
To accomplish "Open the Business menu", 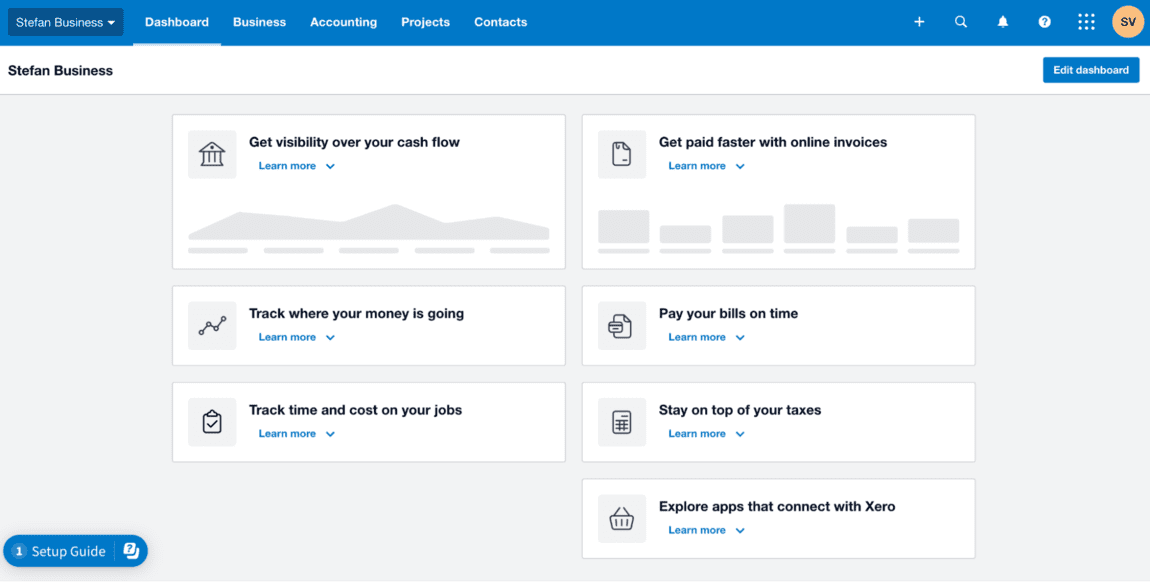I will pyautogui.click(x=260, y=22).
